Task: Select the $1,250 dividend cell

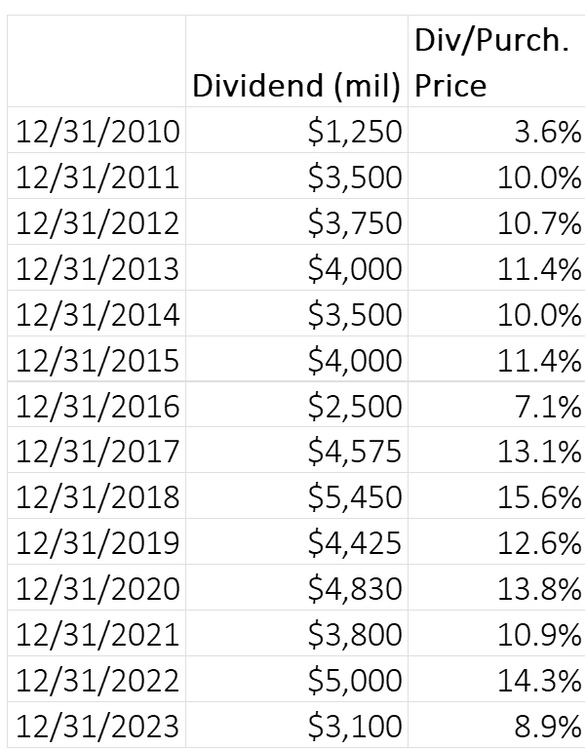Action: (x=297, y=130)
